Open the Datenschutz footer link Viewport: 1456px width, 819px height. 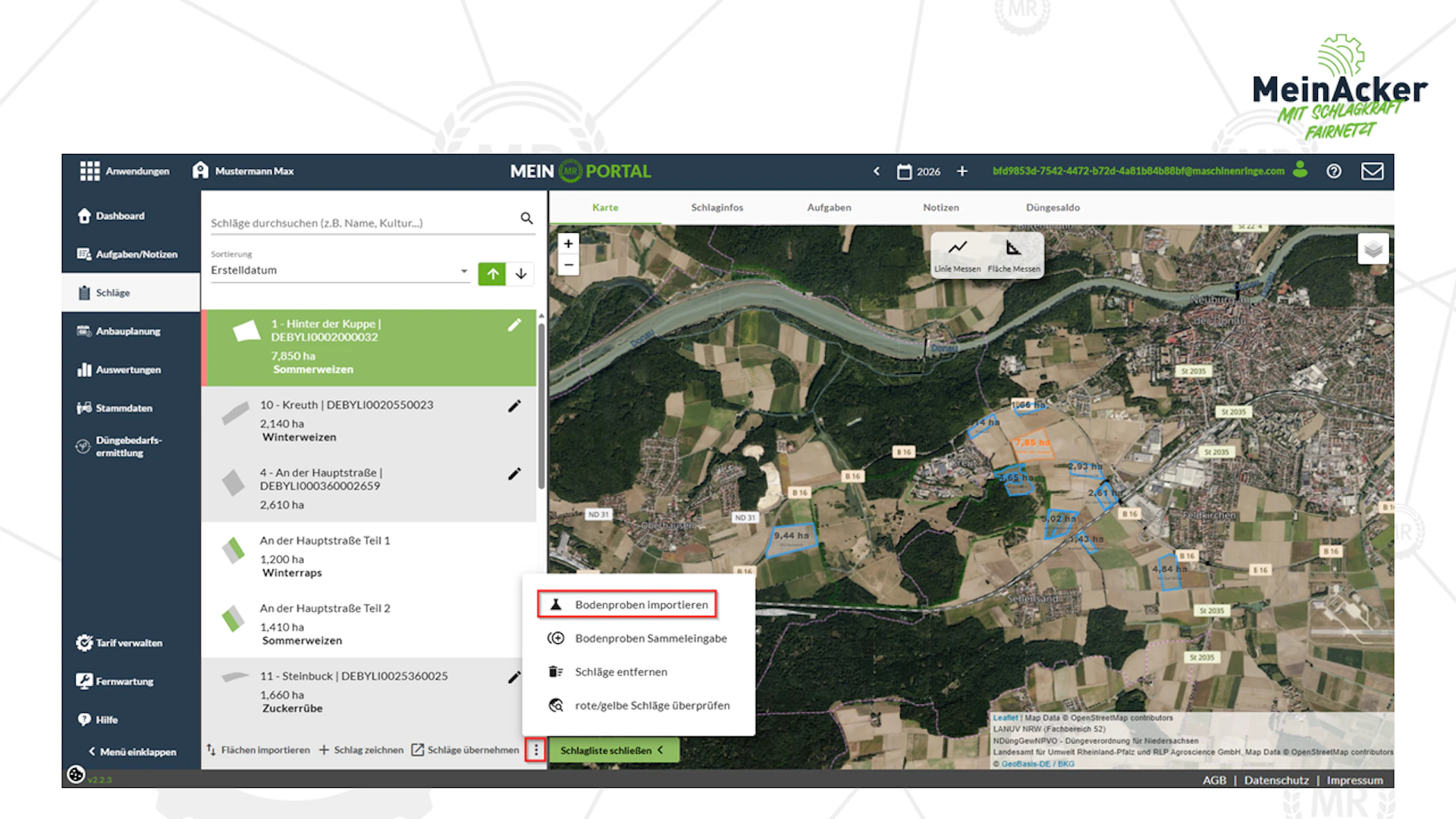pyautogui.click(x=1276, y=780)
